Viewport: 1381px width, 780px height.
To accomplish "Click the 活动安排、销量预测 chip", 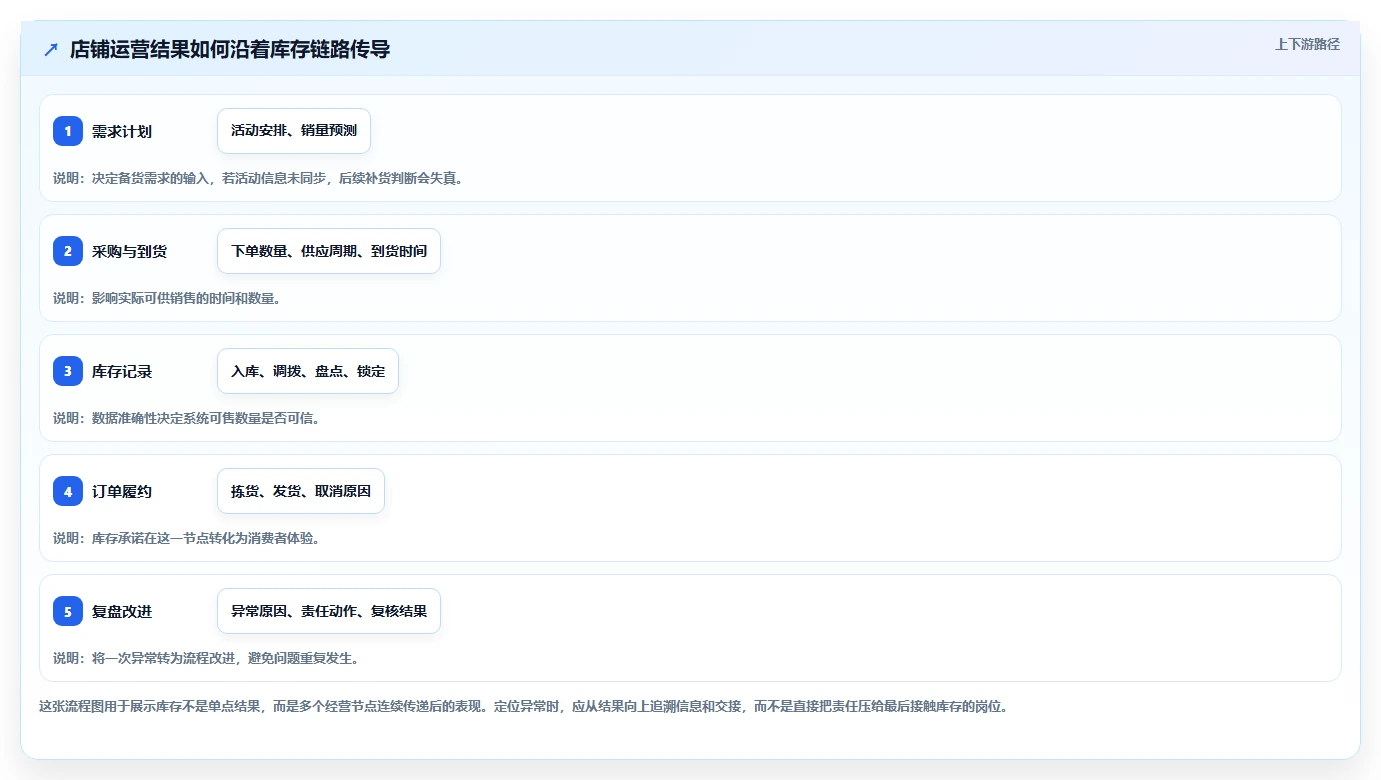I will tap(294, 131).
